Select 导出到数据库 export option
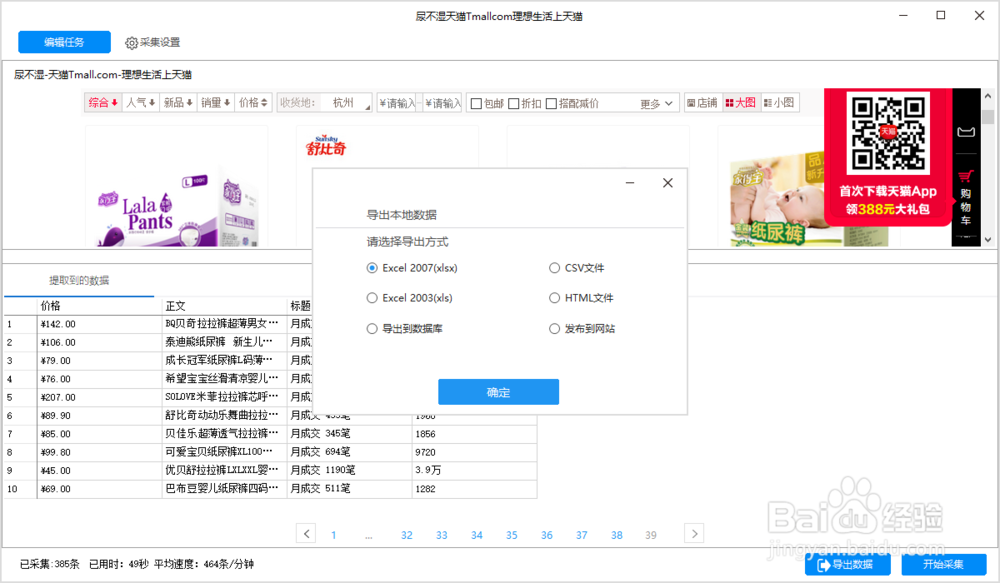 coord(404,328)
